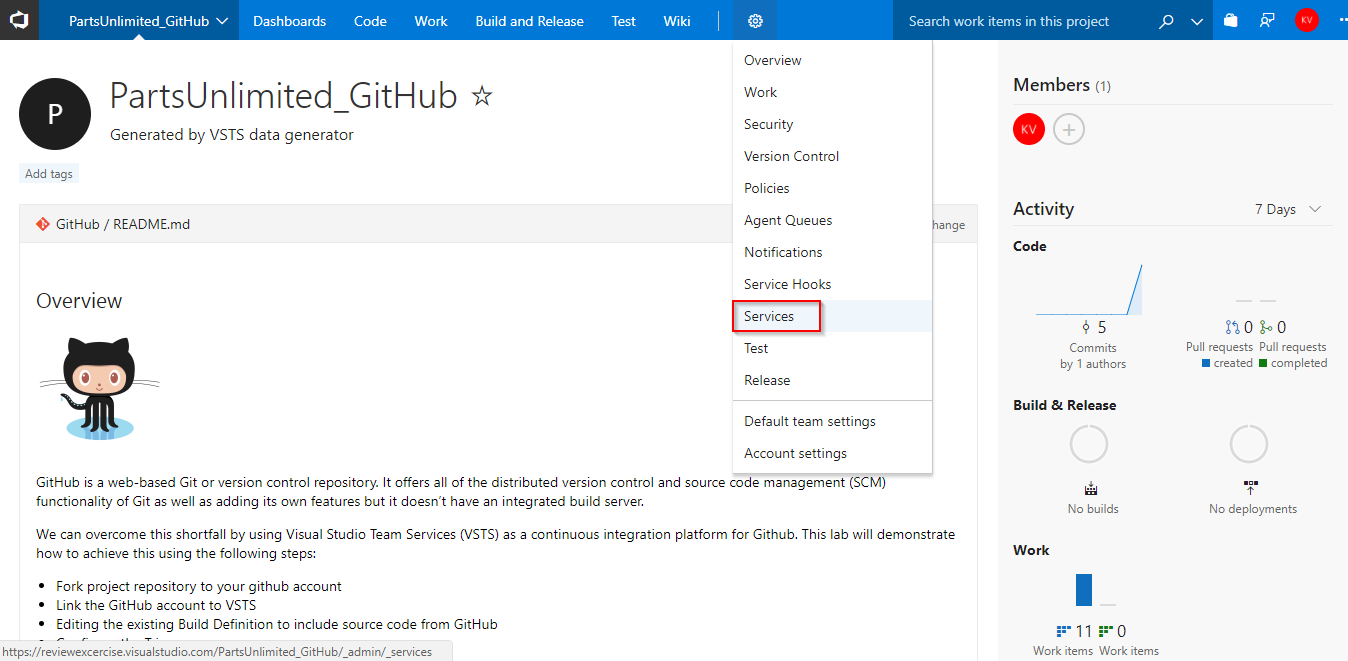Open the marketplace shopping bag icon
This screenshot has width=1348, height=661.
click(x=1231, y=20)
